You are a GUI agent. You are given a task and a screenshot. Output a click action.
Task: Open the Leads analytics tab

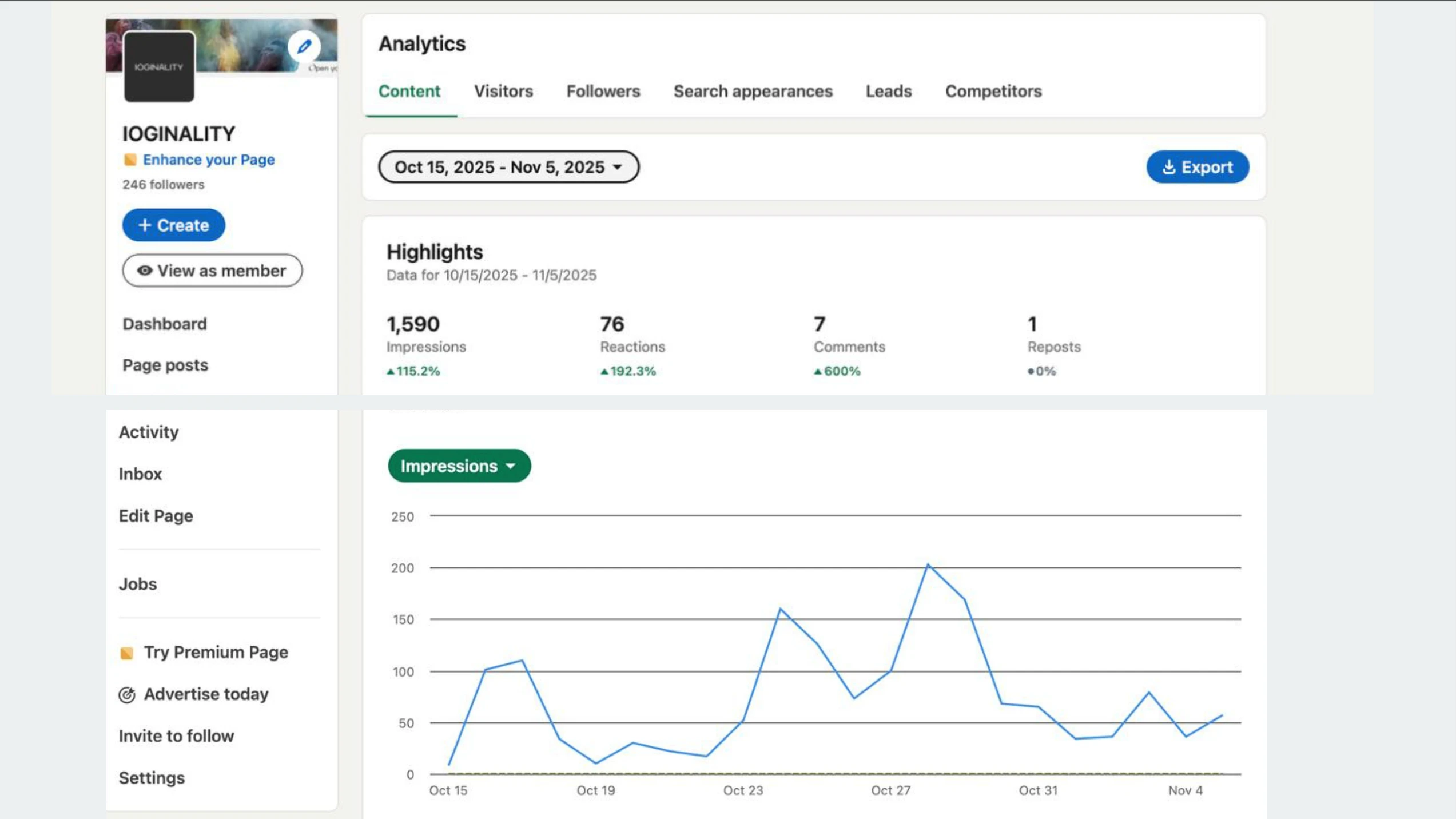(888, 92)
